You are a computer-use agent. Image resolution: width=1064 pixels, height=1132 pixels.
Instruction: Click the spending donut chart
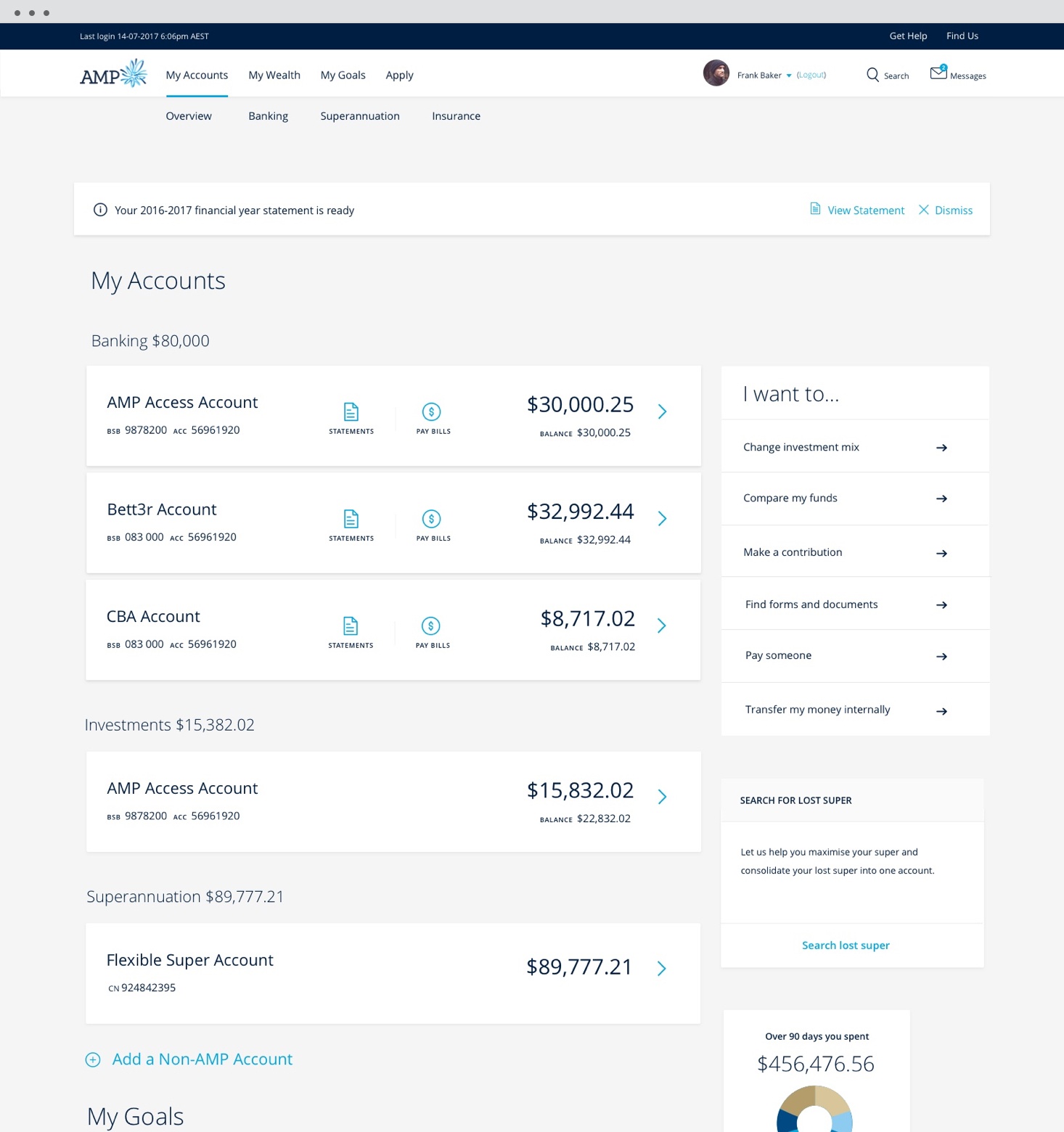pyautogui.click(x=814, y=1109)
